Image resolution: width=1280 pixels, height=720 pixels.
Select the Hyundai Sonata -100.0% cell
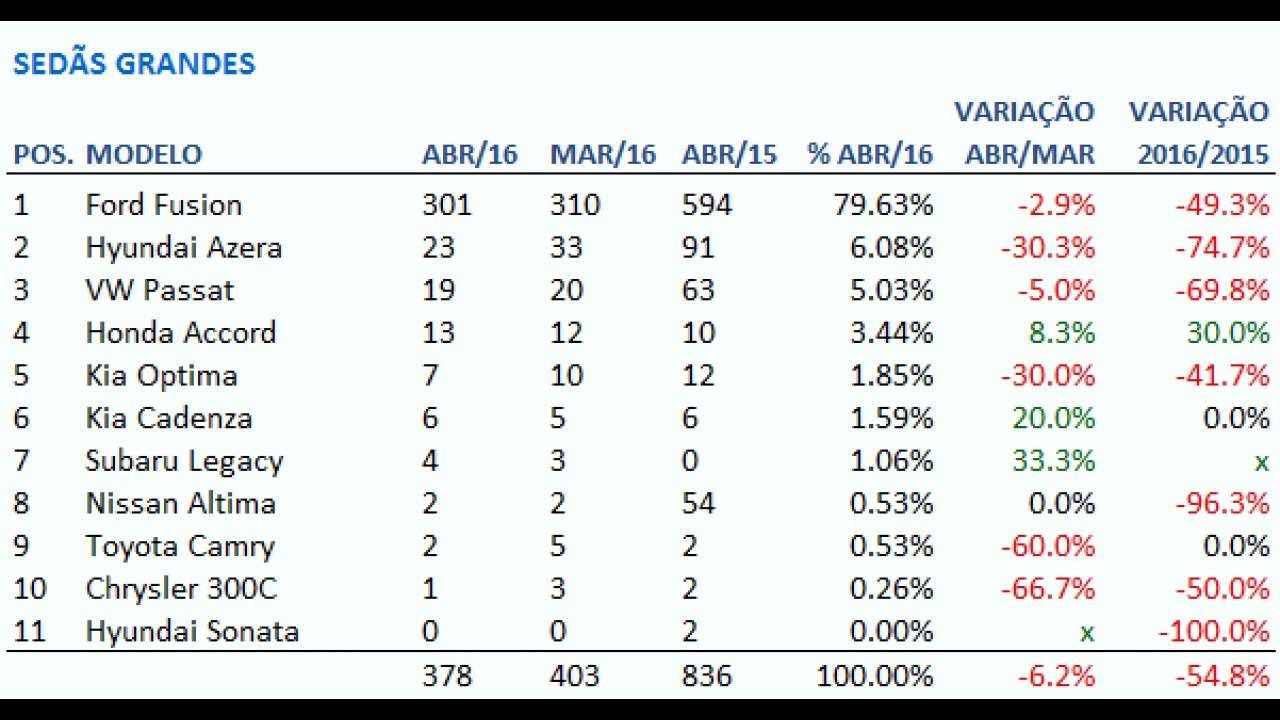pos(1214,632)
